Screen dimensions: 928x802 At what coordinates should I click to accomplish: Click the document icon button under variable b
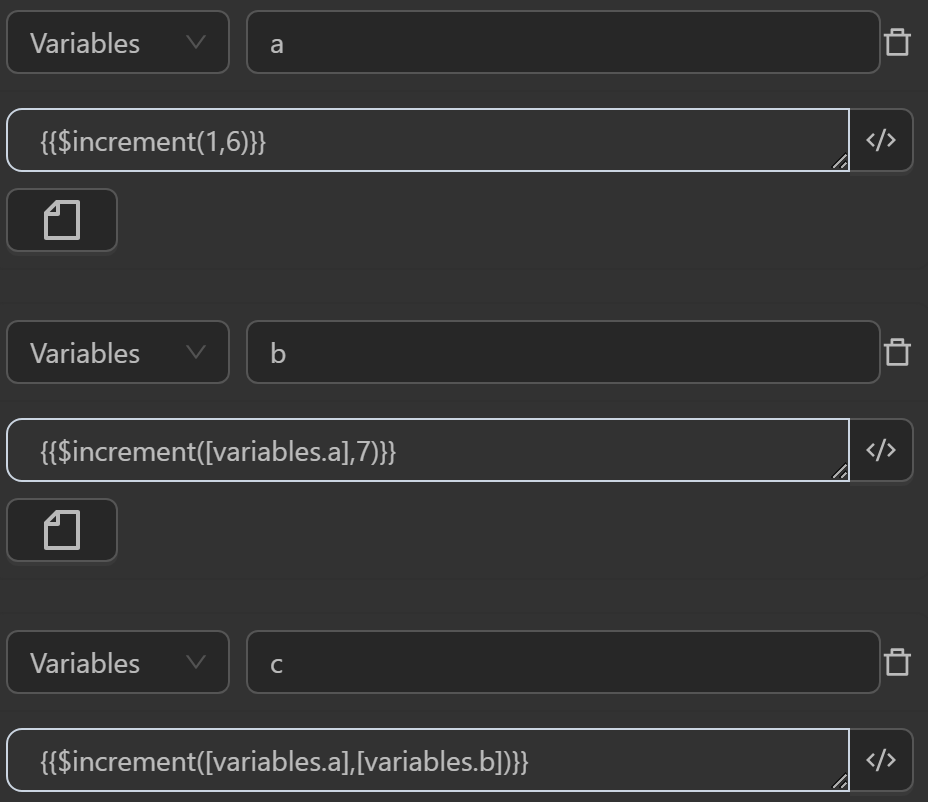point(62,530)
